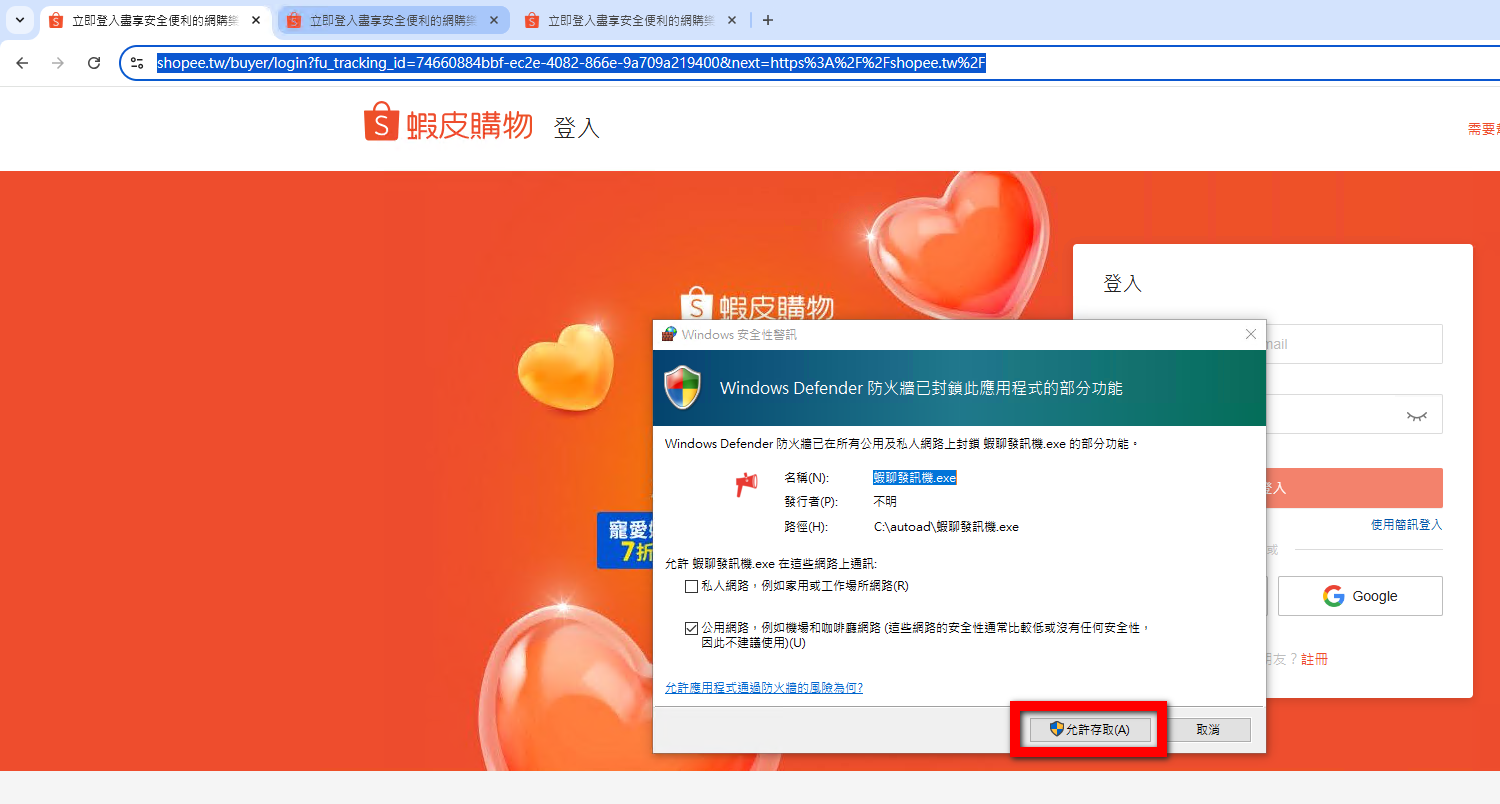Sign in with Google button
1500x804 pixels.
tap(1360, 596)
